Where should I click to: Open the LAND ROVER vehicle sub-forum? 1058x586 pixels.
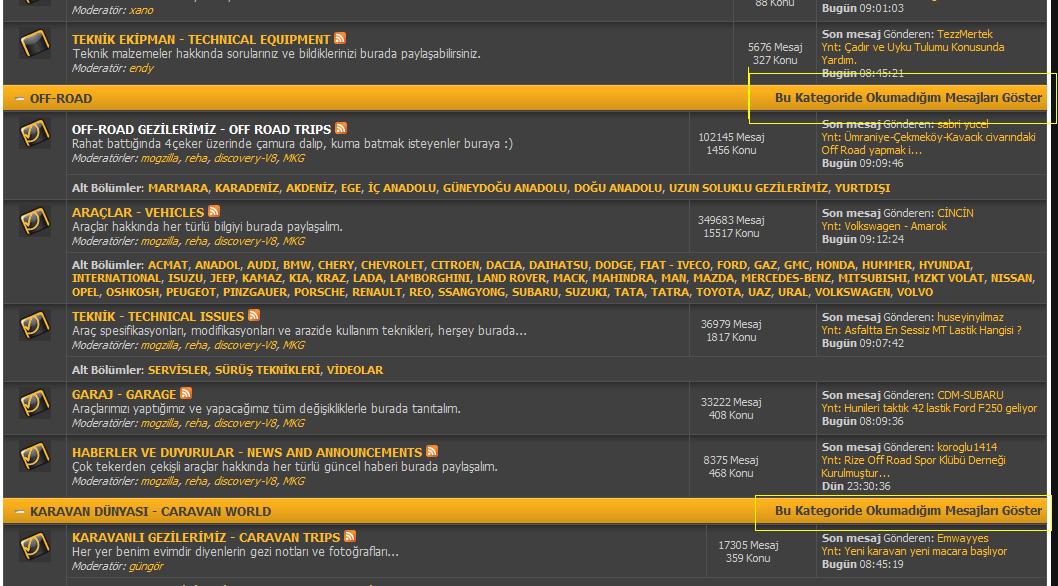511,279
